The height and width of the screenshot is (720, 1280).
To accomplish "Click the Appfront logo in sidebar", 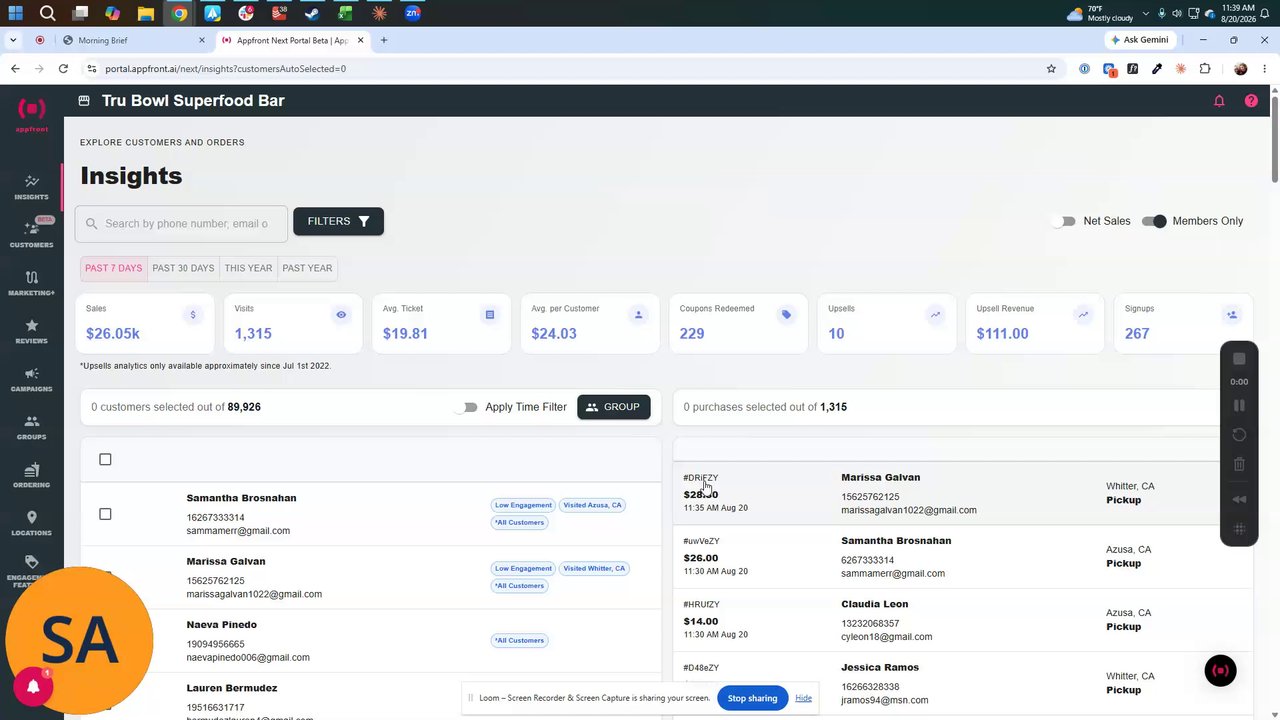I will [31, 115].
